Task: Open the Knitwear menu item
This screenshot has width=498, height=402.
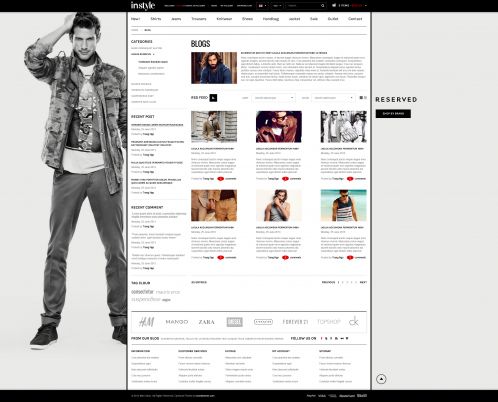Action: (224, 19)
